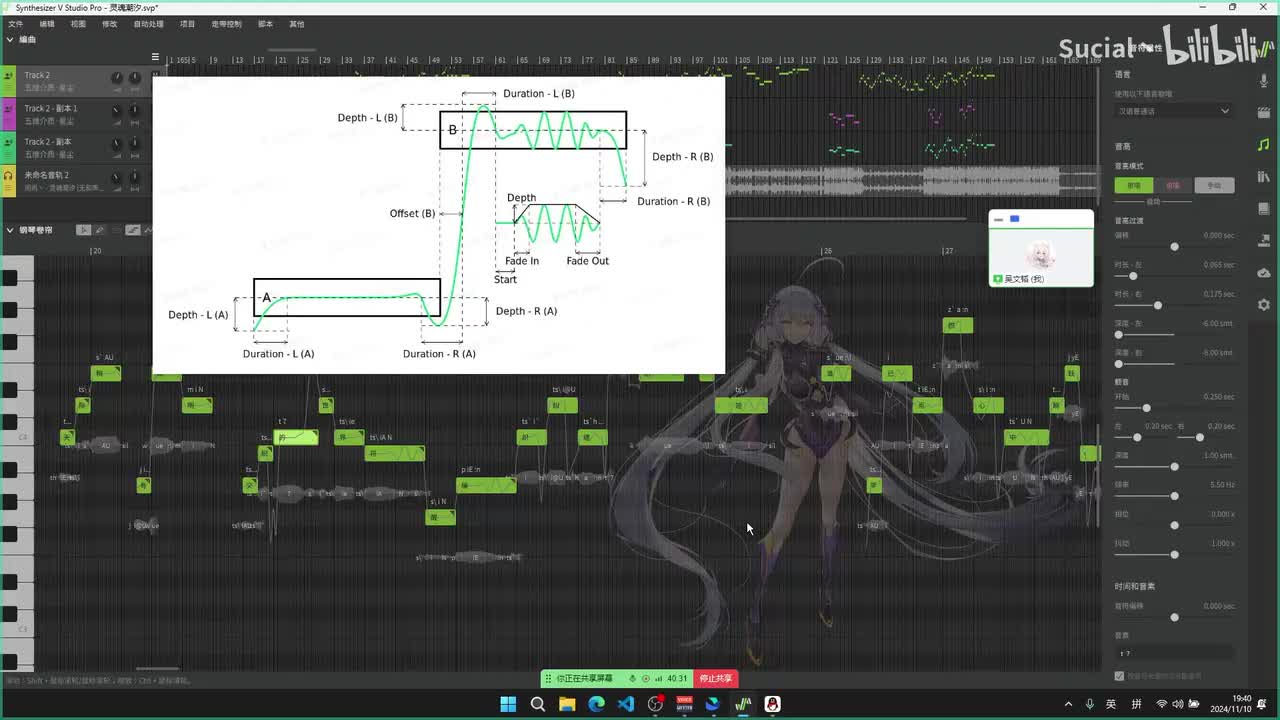Viewport: 1280px width, 720px height.
Task: Adjust the 0.175 sec duration-right slider
Action: coord(1158,305)
